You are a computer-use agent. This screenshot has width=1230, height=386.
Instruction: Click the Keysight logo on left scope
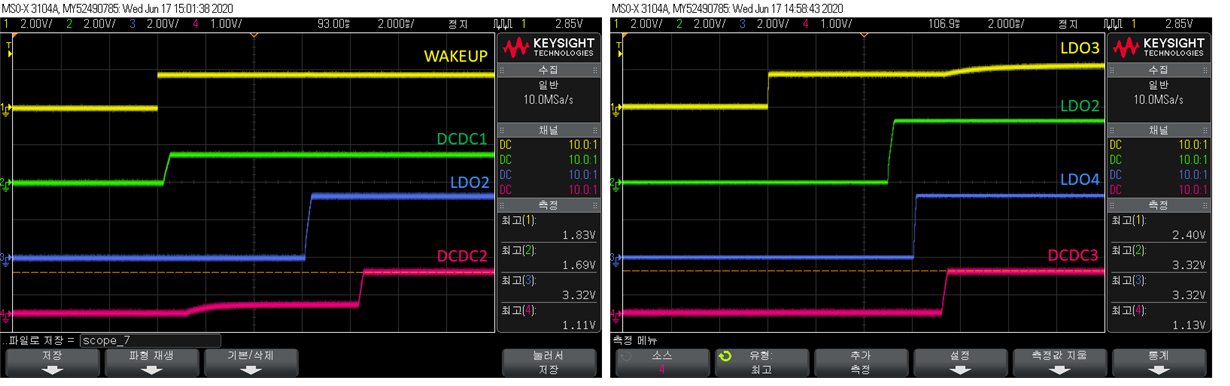tap(549, 47)
